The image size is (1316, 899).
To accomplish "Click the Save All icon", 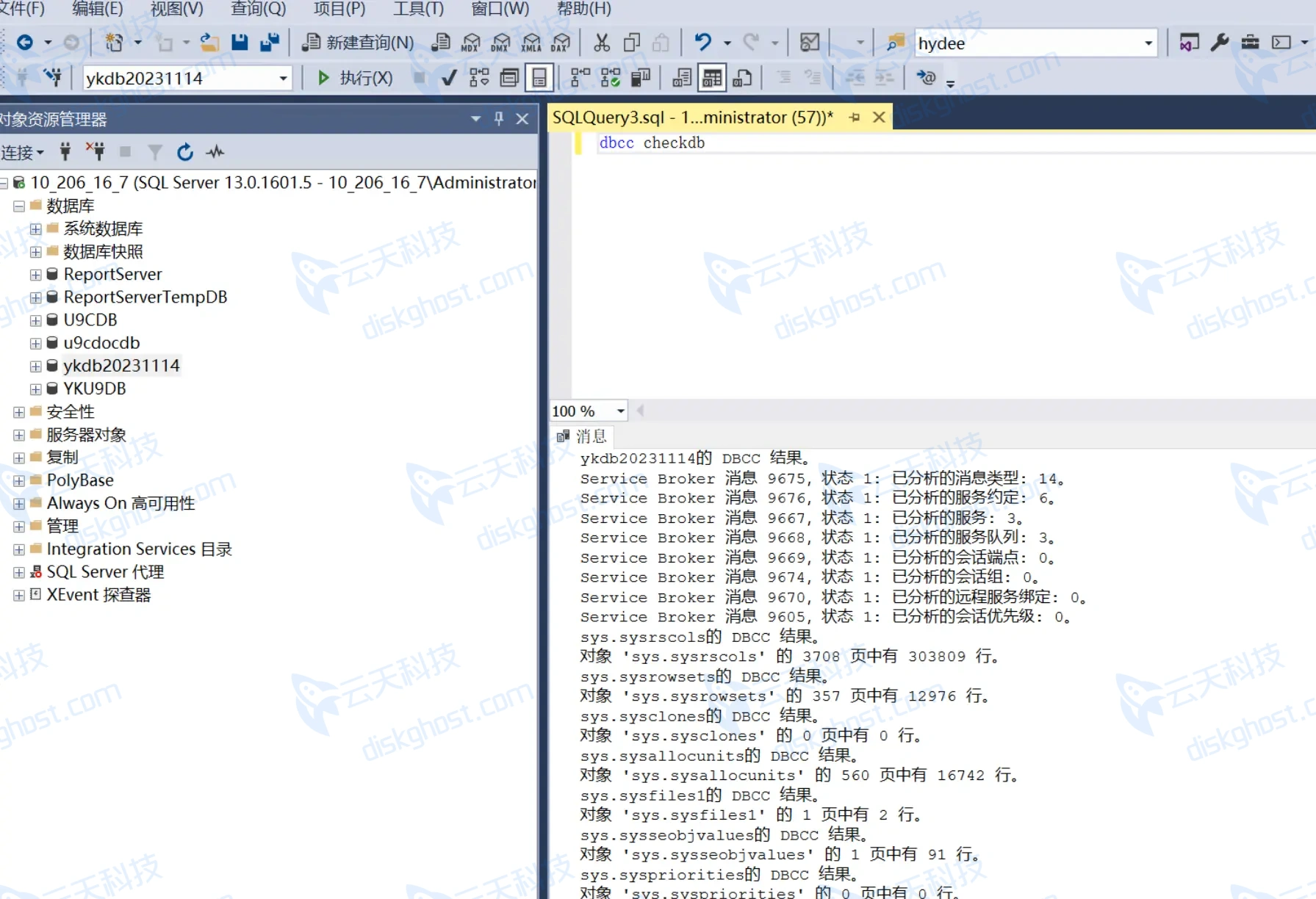I will tap(270, 43).
